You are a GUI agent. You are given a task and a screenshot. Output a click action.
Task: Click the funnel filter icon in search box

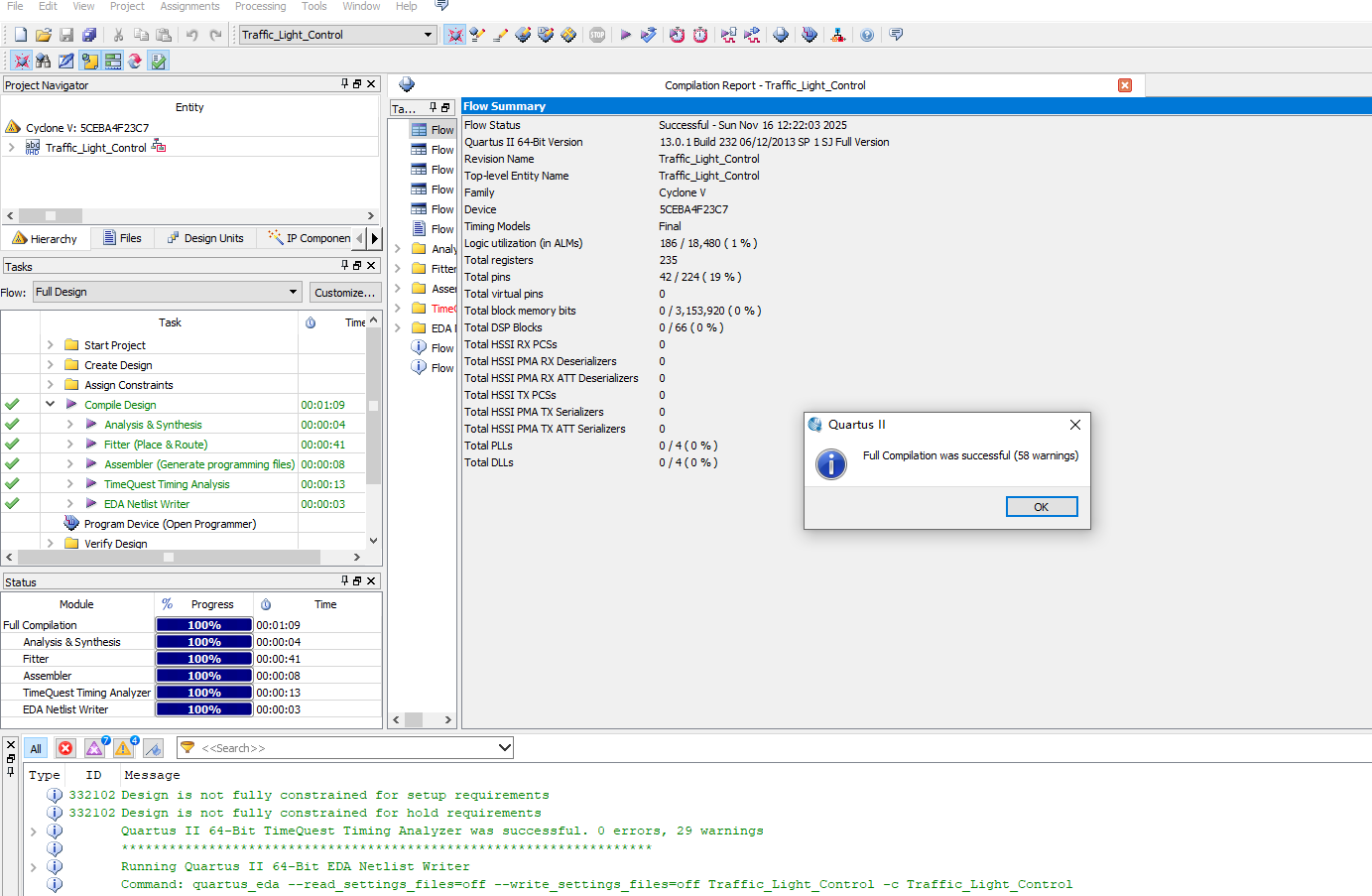[x=187, y=748]
